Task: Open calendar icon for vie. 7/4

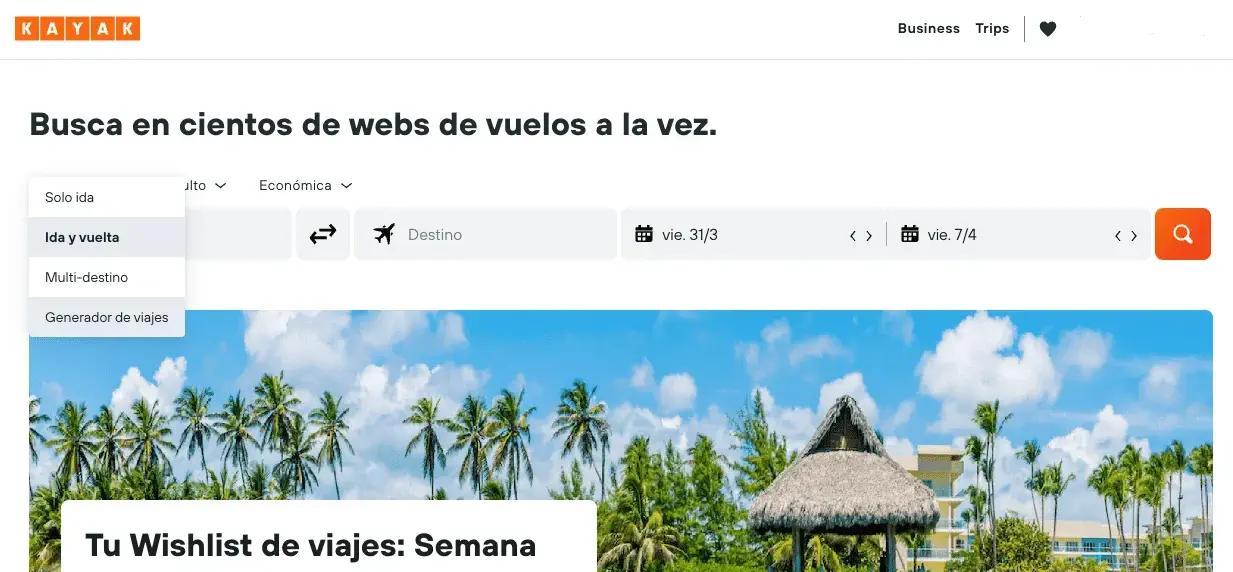Action: tap(910, 234)
